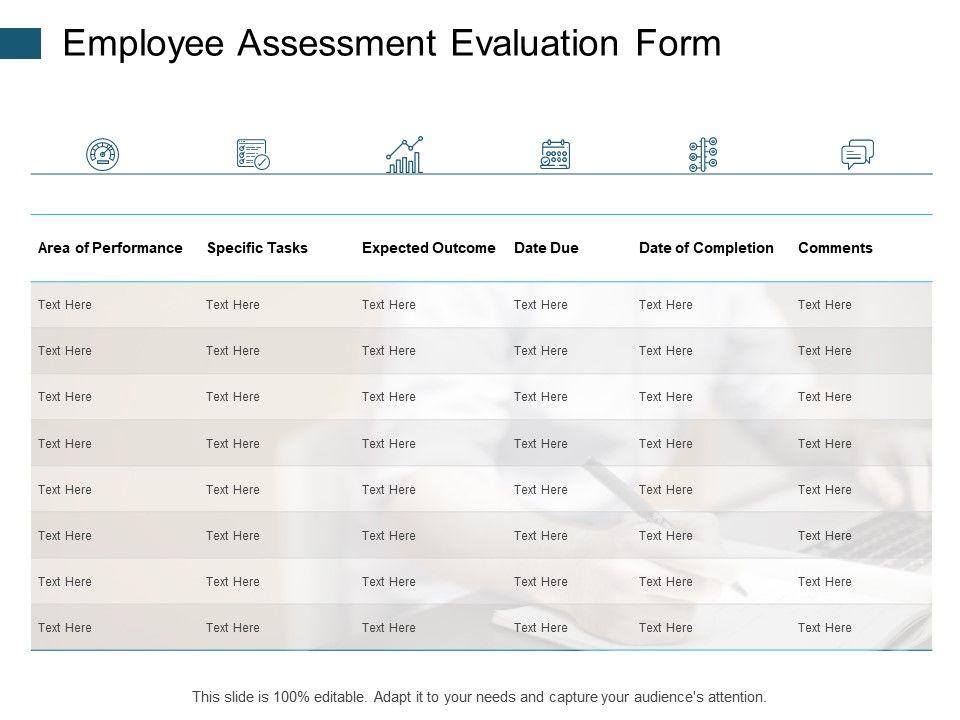Click first row cell under Area of Performance

(65, 305)
